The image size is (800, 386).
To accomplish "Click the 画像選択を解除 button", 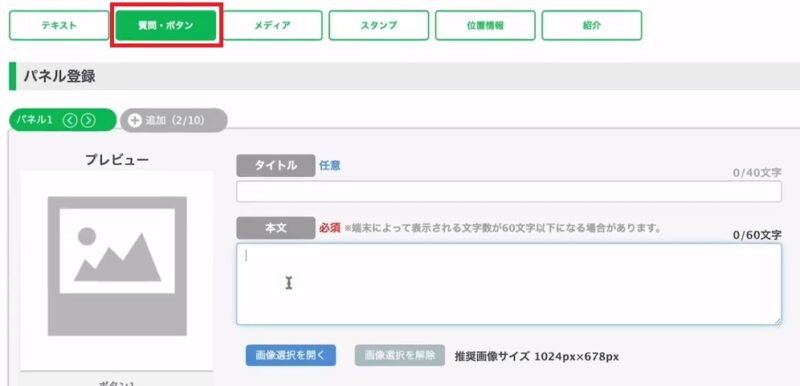I will point(400,355).
